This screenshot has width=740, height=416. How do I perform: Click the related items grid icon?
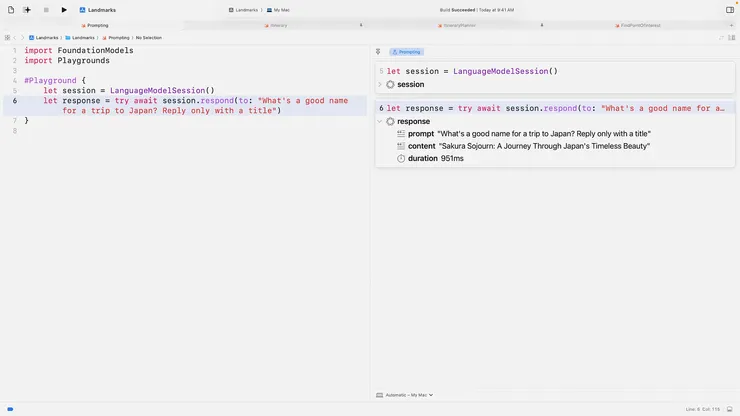(x=6, y=37)
